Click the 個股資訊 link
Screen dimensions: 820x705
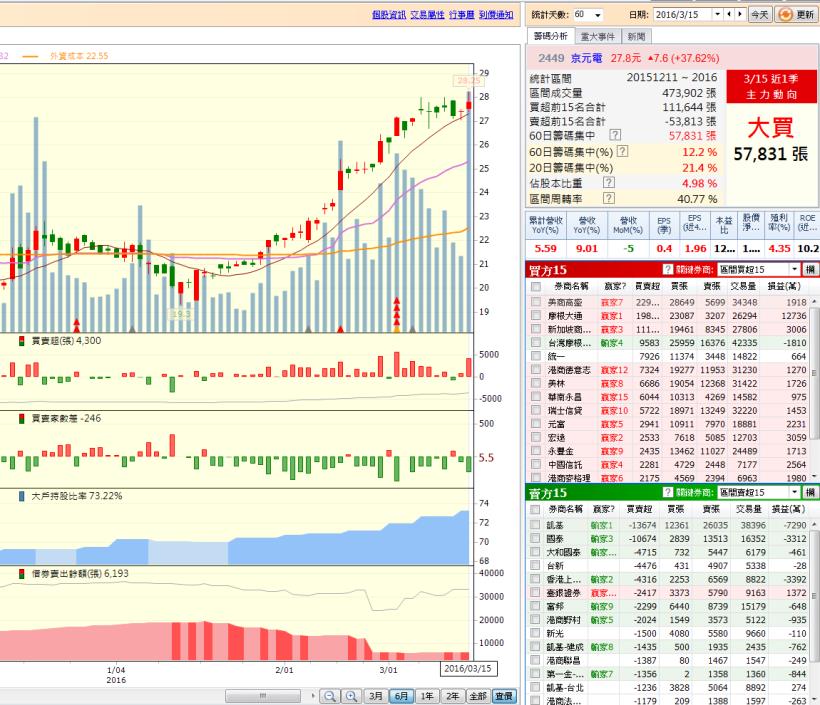tap(388, 15)
